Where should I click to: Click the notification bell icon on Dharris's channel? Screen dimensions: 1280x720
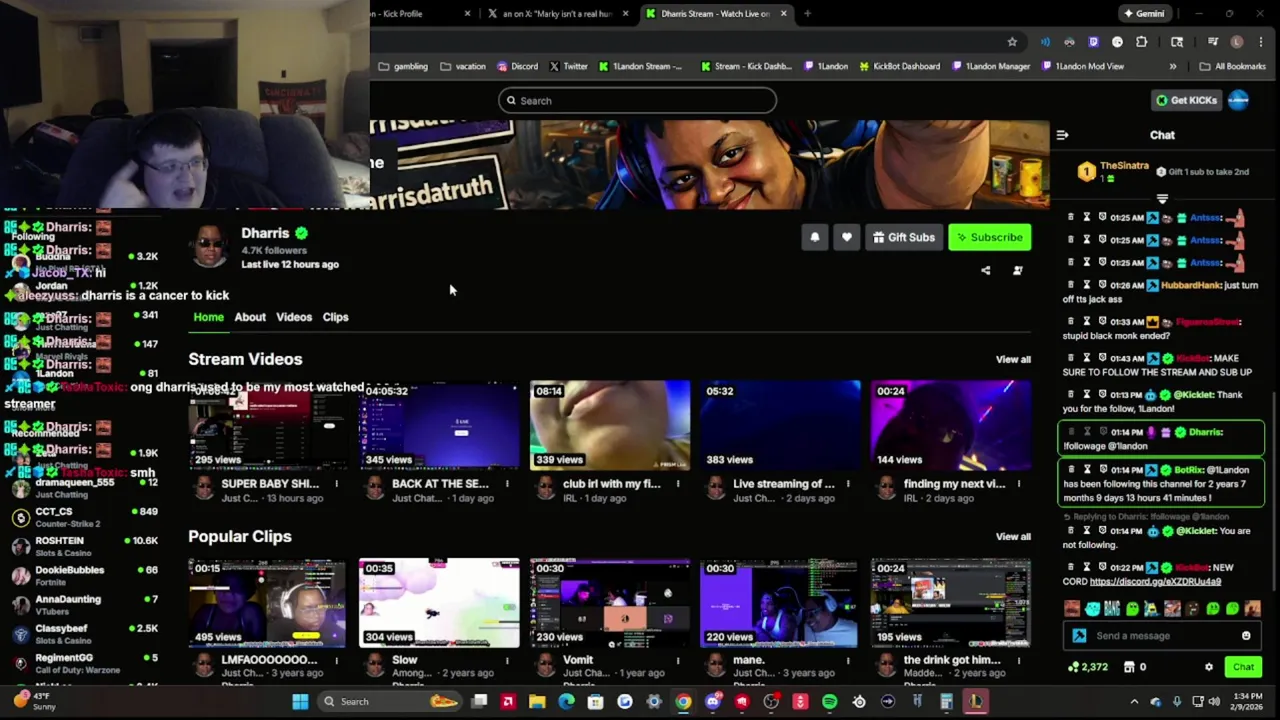pos(815,237)
